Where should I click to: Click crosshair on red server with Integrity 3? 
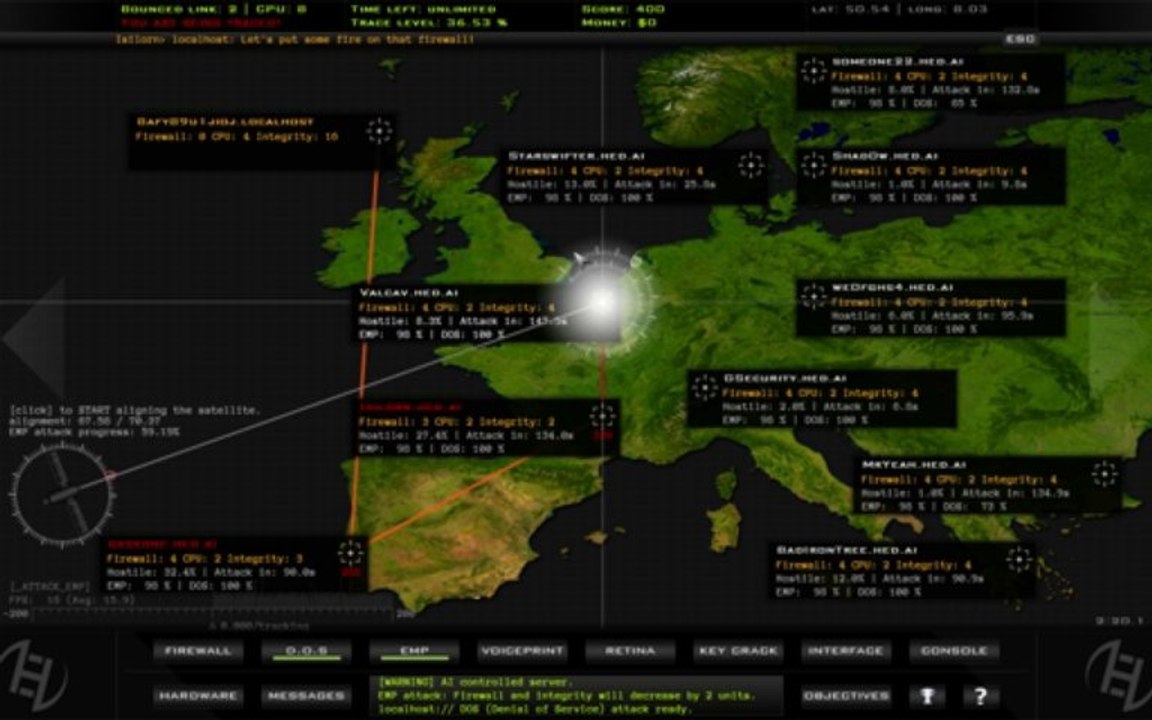pos(350,553)
